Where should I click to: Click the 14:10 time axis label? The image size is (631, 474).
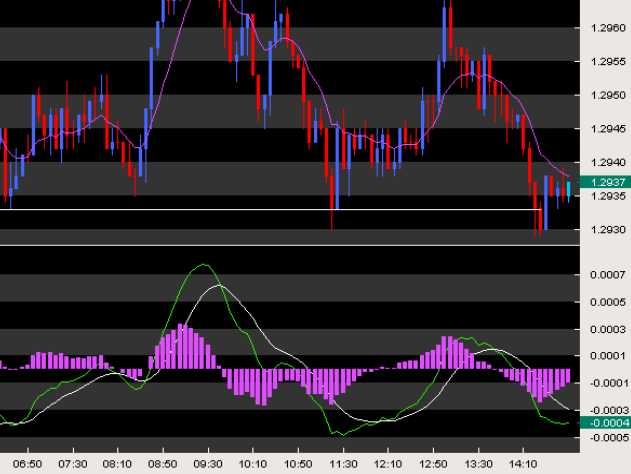[x=523, y=464]
